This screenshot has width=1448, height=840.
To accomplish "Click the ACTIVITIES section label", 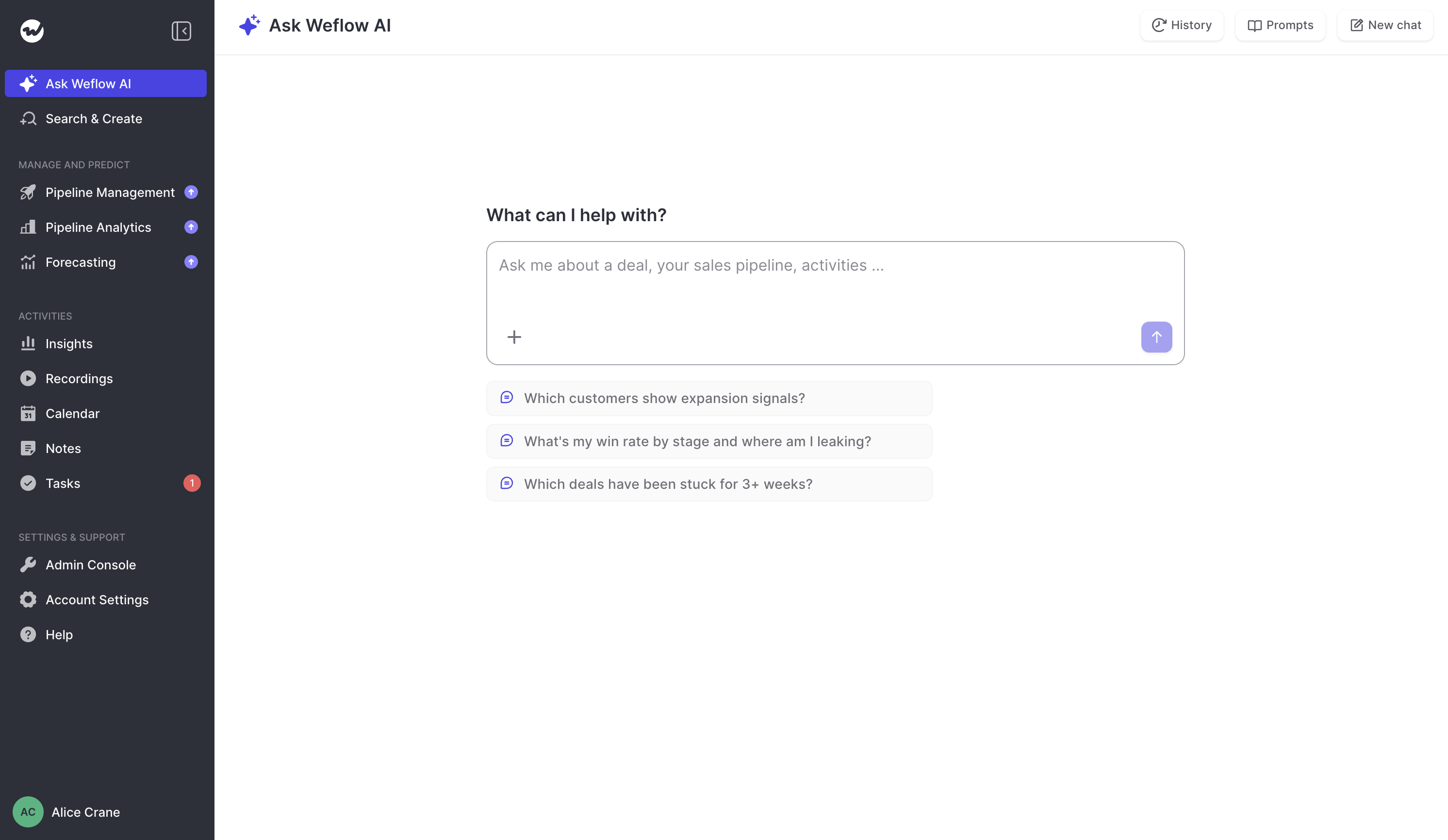I will tap(46, 316).
